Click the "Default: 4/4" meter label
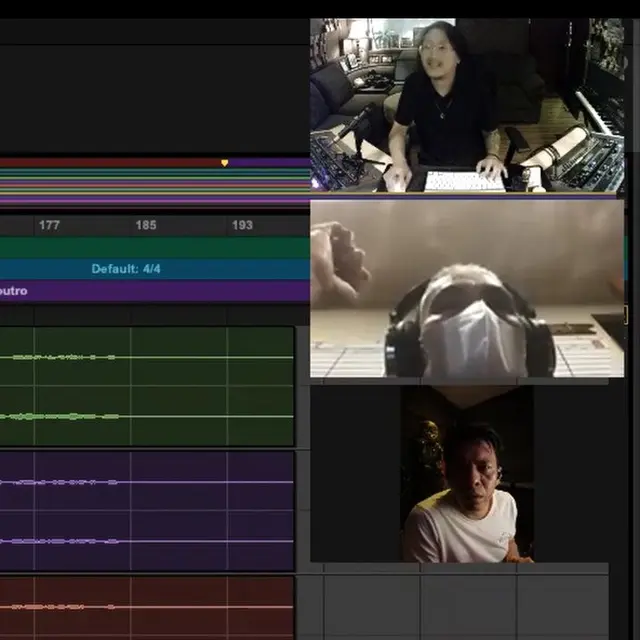The width and height of the screenshot is (640, 640). coord(126,269)
